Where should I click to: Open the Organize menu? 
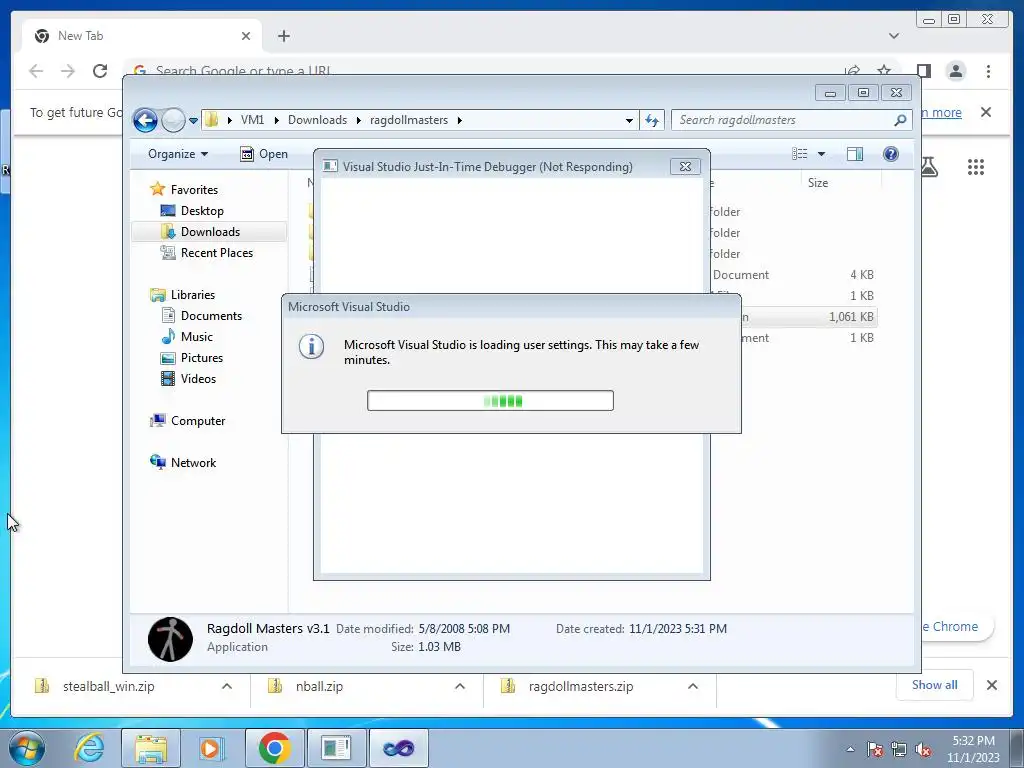[x=178, y=154]
